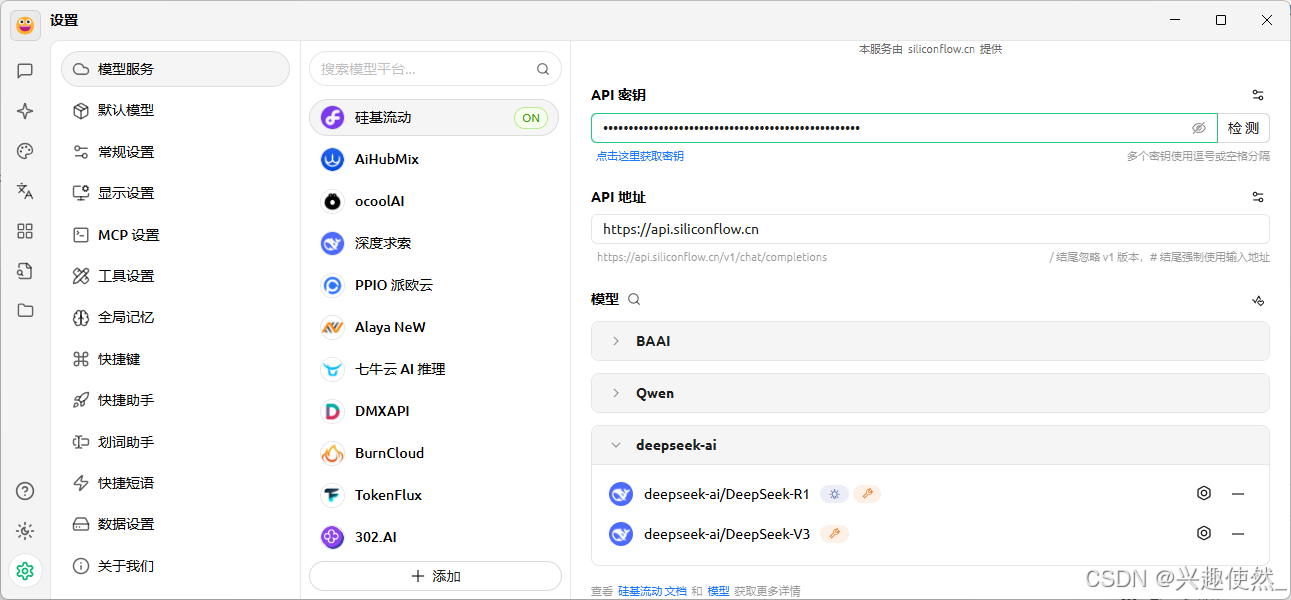
Task: Select MCP 设置 settings menu
Action: (x=175, y=235)
